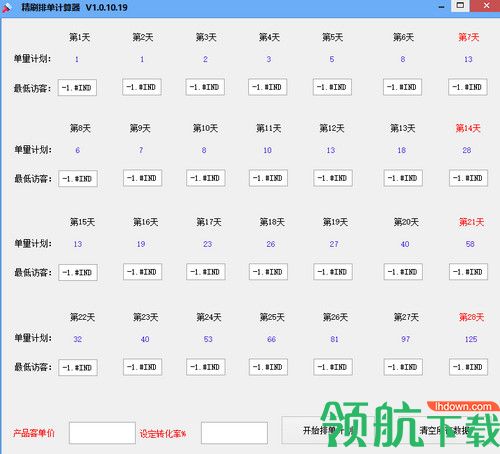Screen dimensions: 500x454
Task: Click the 清空所有数据 clear data button
Action: tap(444, 430)
